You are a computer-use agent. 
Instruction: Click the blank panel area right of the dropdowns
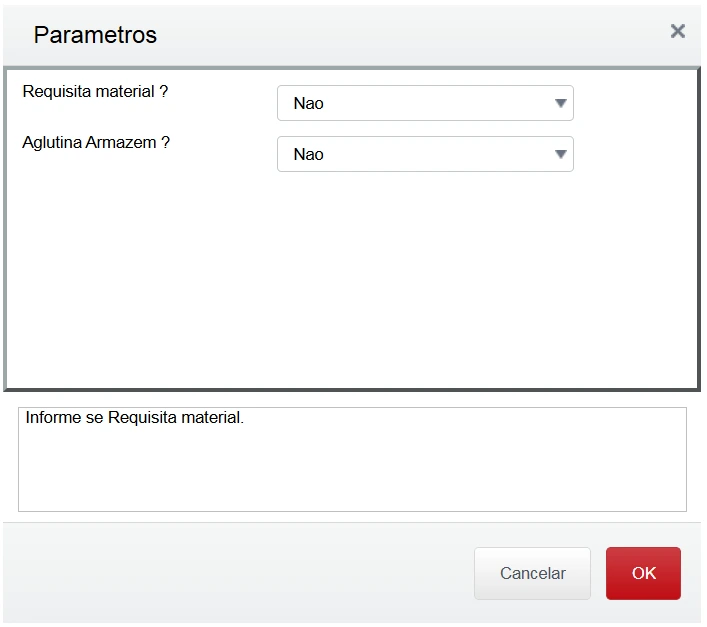coord(635,130)
